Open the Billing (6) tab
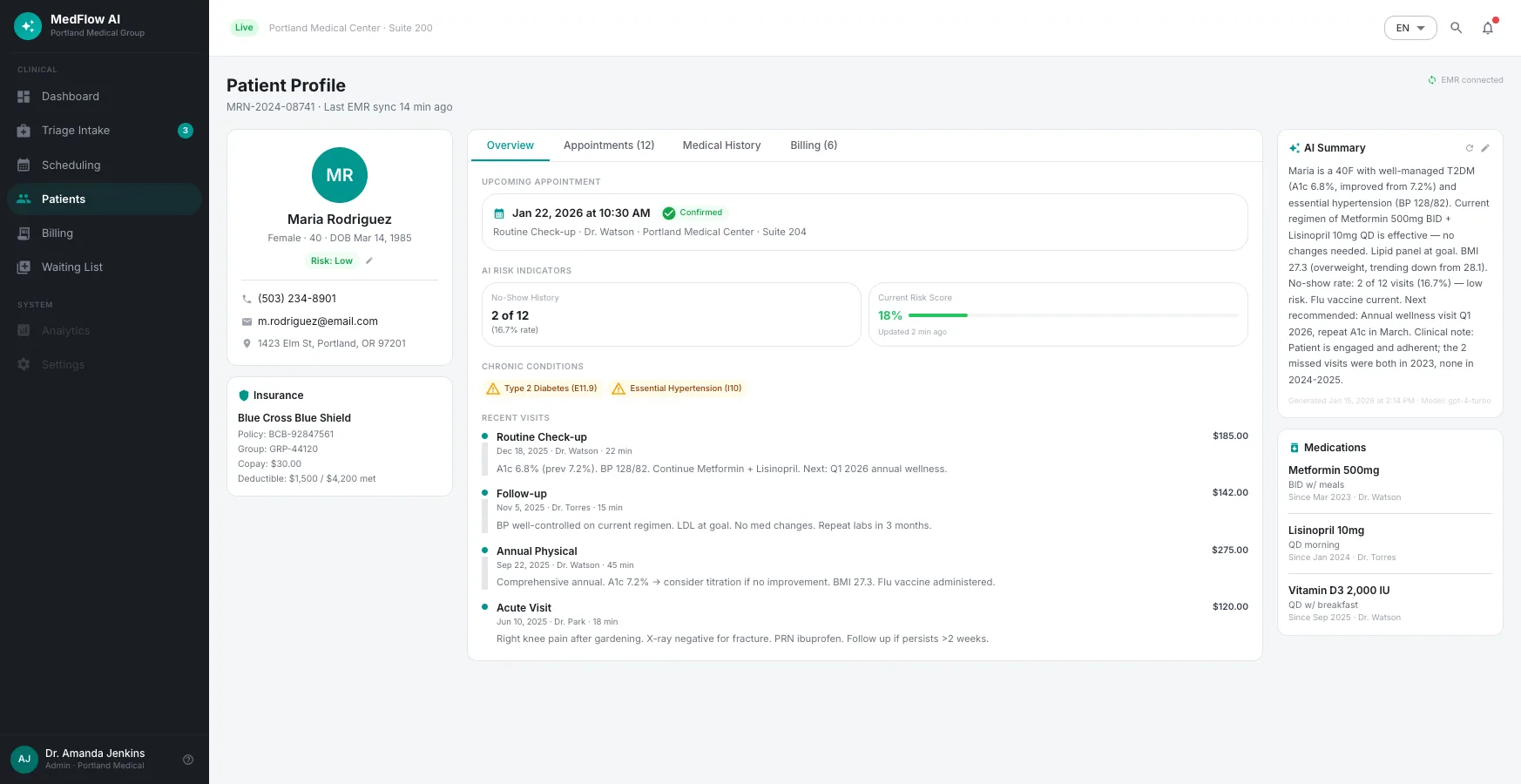Image resolution: width=1521 pixels, height=784 pixels. (x=814, y=145)
